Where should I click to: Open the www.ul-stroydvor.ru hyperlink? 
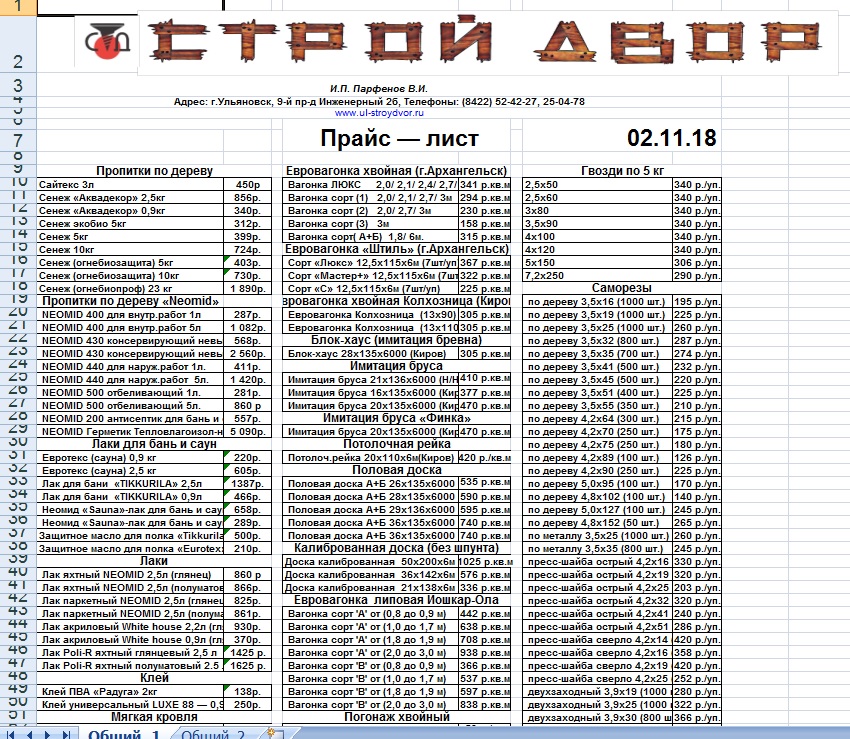(379, 113)
